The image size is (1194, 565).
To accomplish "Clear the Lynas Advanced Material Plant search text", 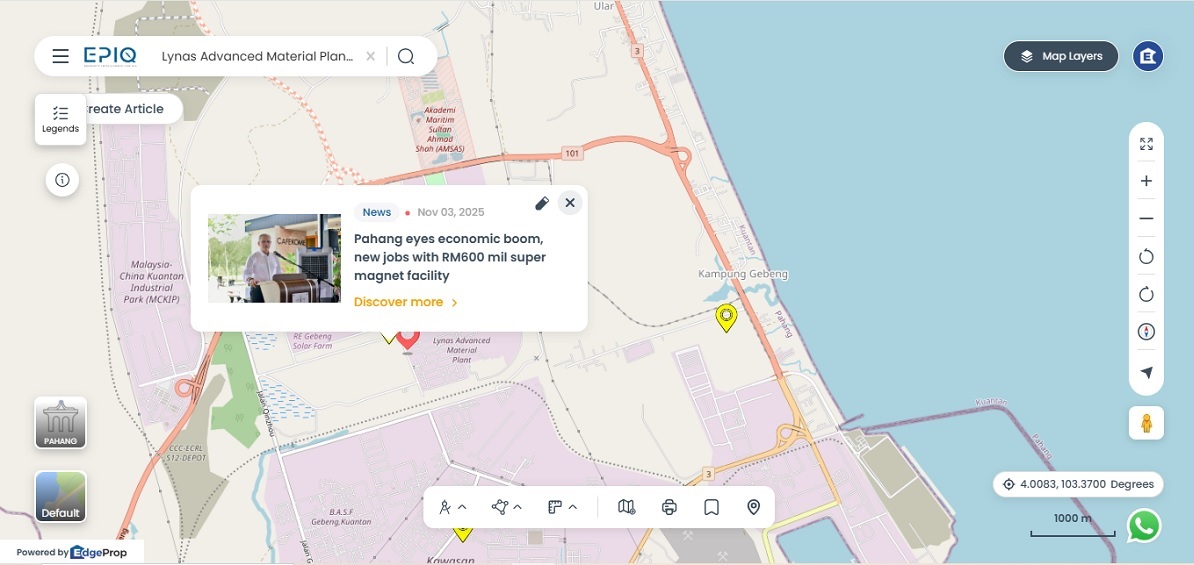I will [x=370, y=56].
